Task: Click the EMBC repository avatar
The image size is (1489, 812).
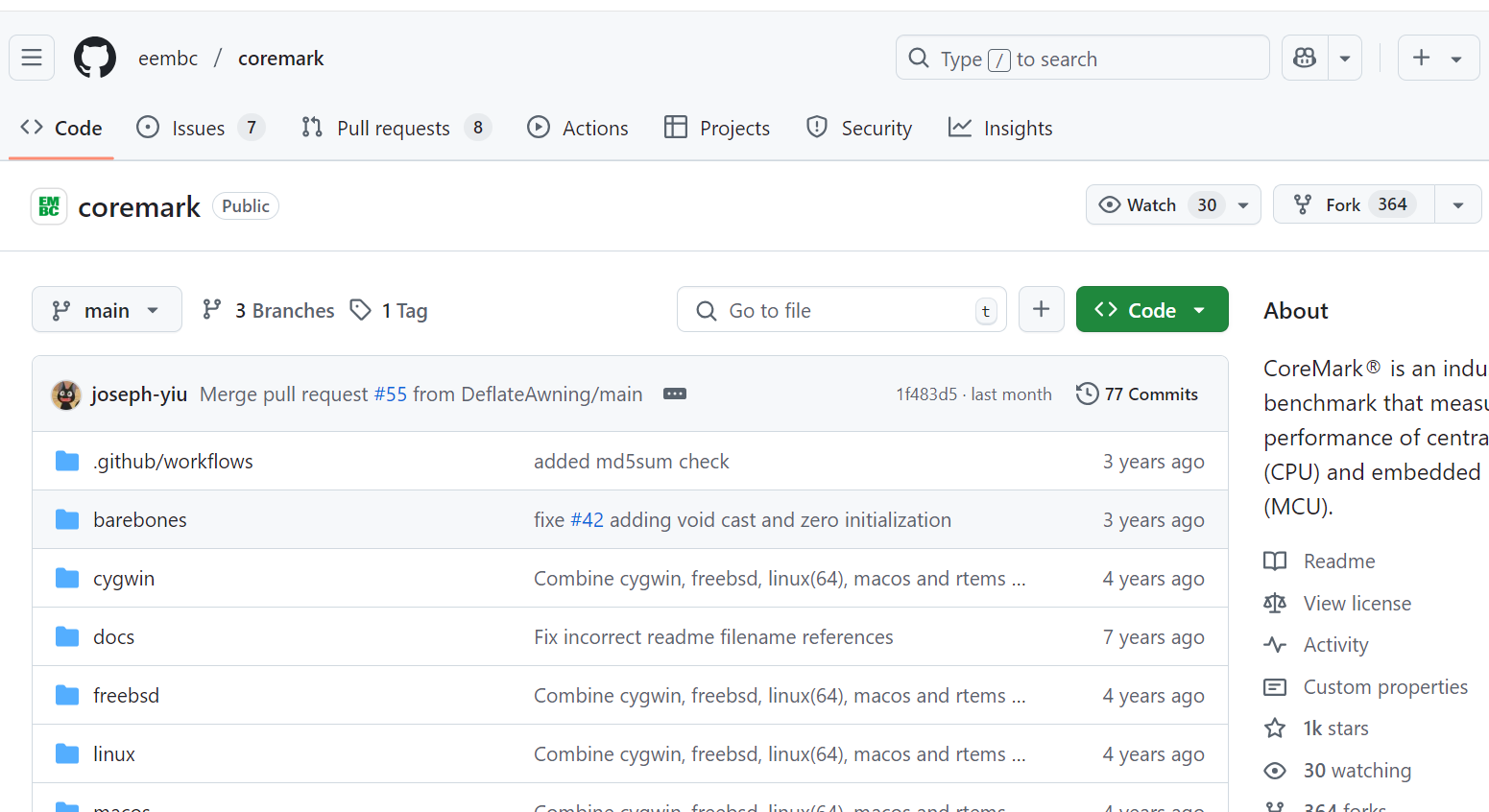Action: tap(49, 206)
